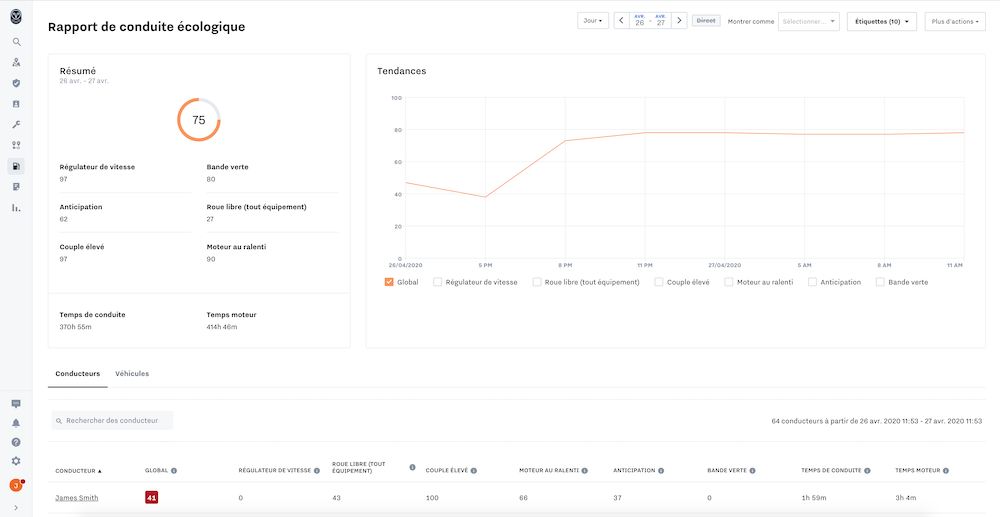This screenshot has height=517, width=1000.
Task: Select the Conducteurs tab
Action: (x=78, y=374)
